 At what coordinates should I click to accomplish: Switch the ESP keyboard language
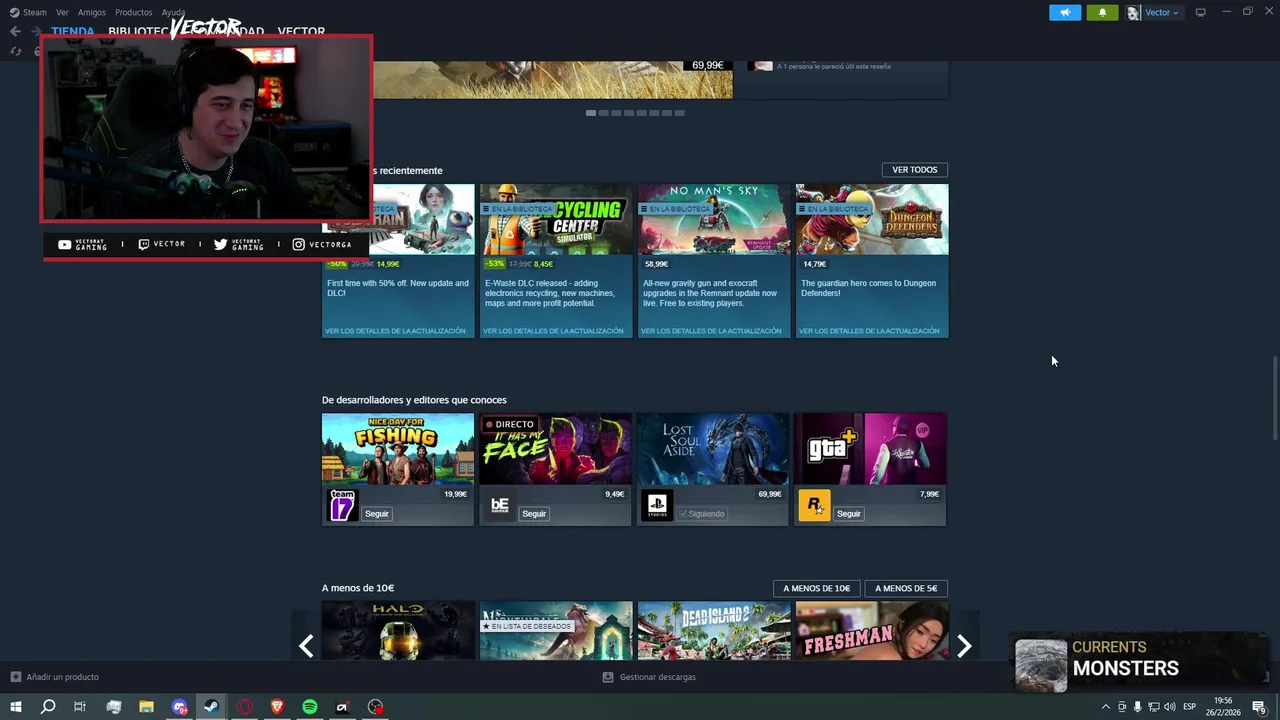[x=1190, y=707]
